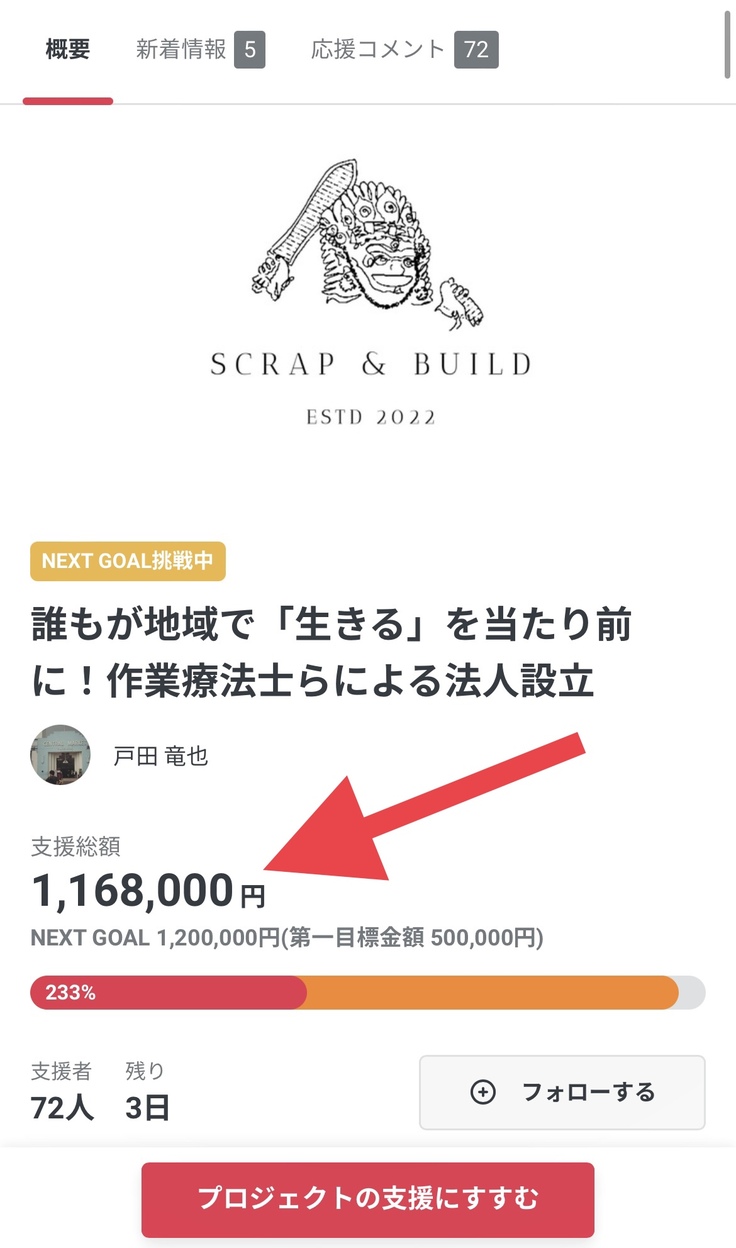Click the red 233% progress bar segment
This screenshot has width=736, height=1248.
pyautogui.click(x=168, y=993)
